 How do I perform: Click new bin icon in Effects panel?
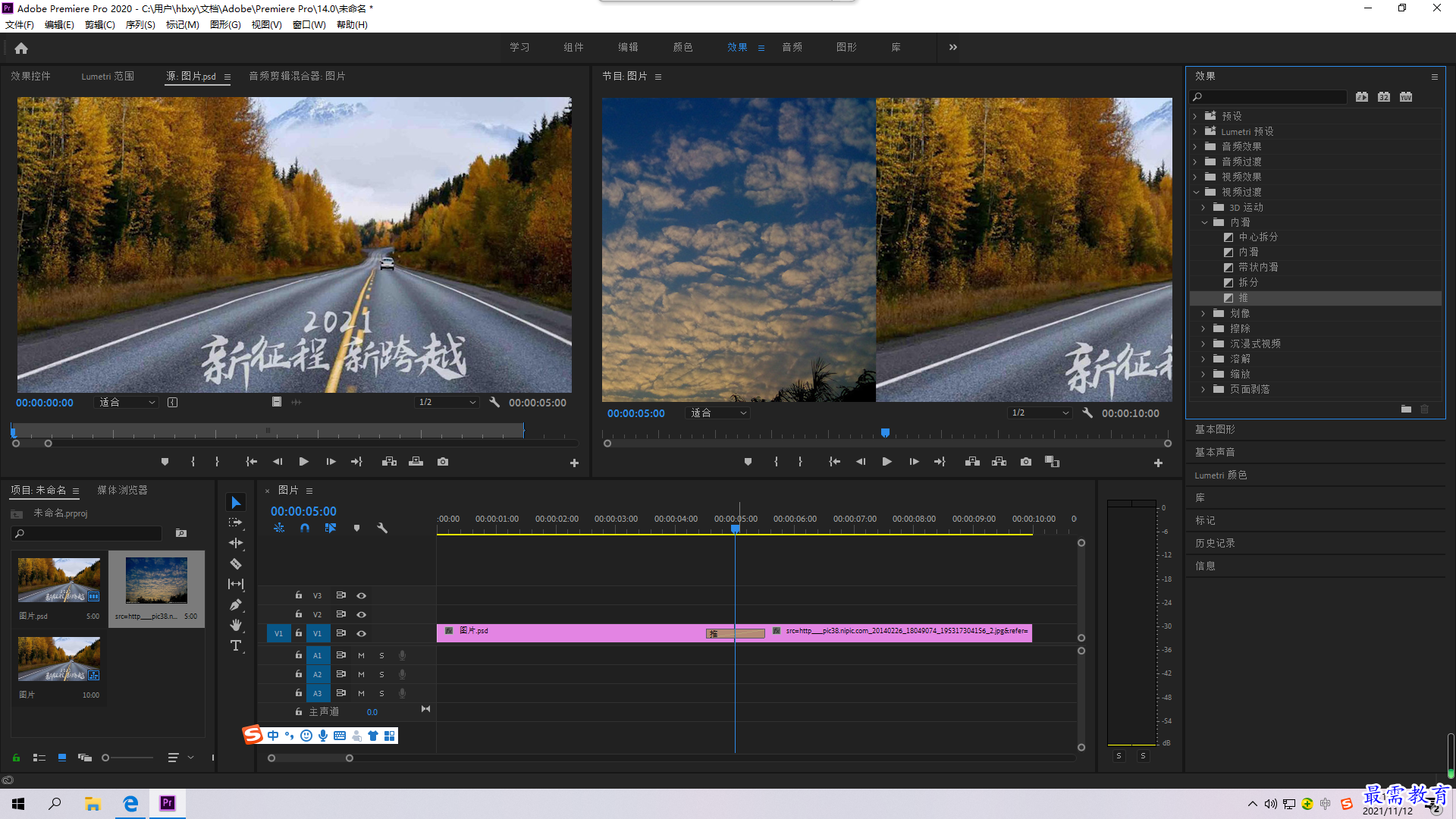tap(1406, 409)
